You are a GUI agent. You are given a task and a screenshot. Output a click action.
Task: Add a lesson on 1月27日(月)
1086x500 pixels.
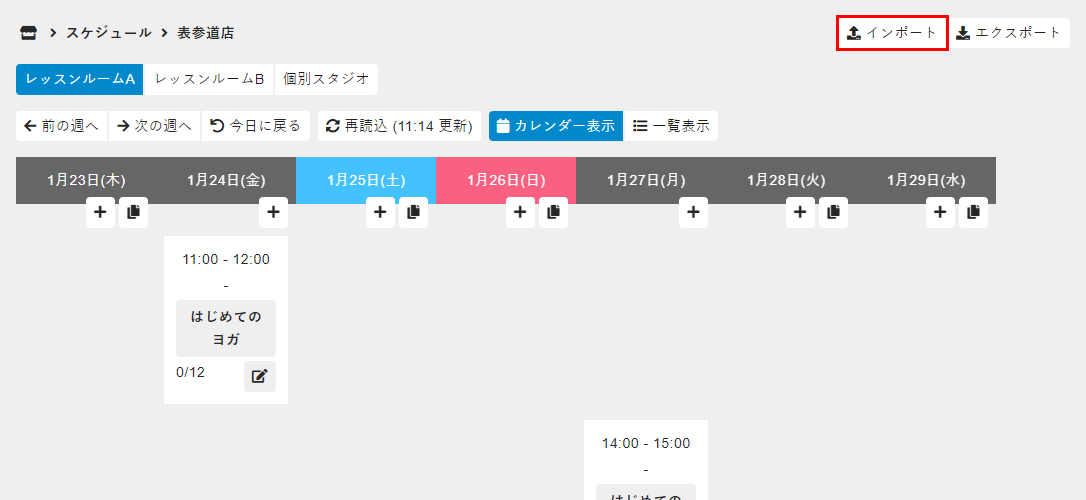click(693, 212)
